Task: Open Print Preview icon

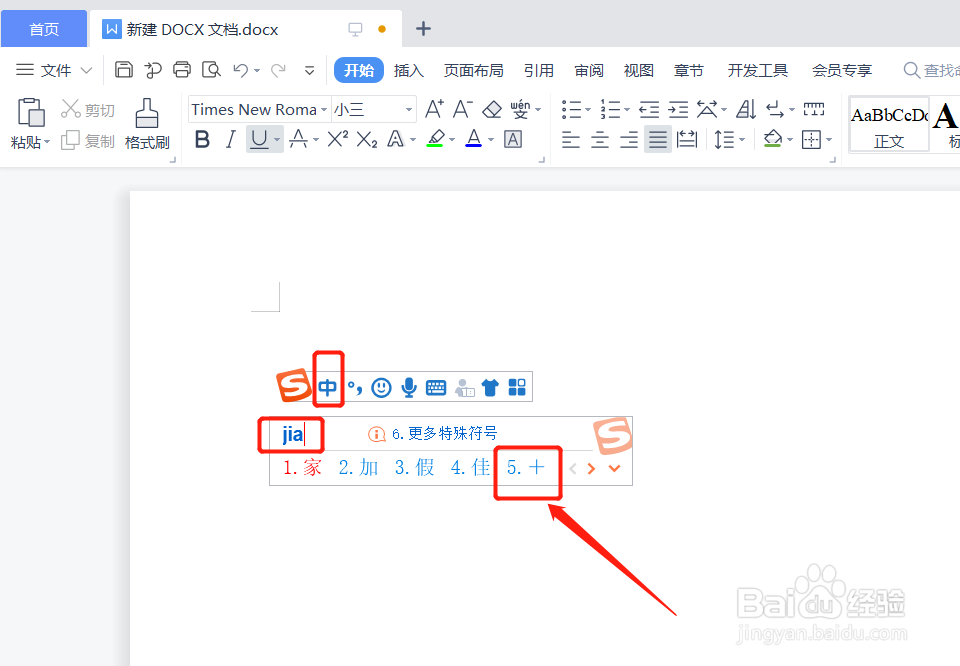Action: pyautogui.click(x=211, y=70)
